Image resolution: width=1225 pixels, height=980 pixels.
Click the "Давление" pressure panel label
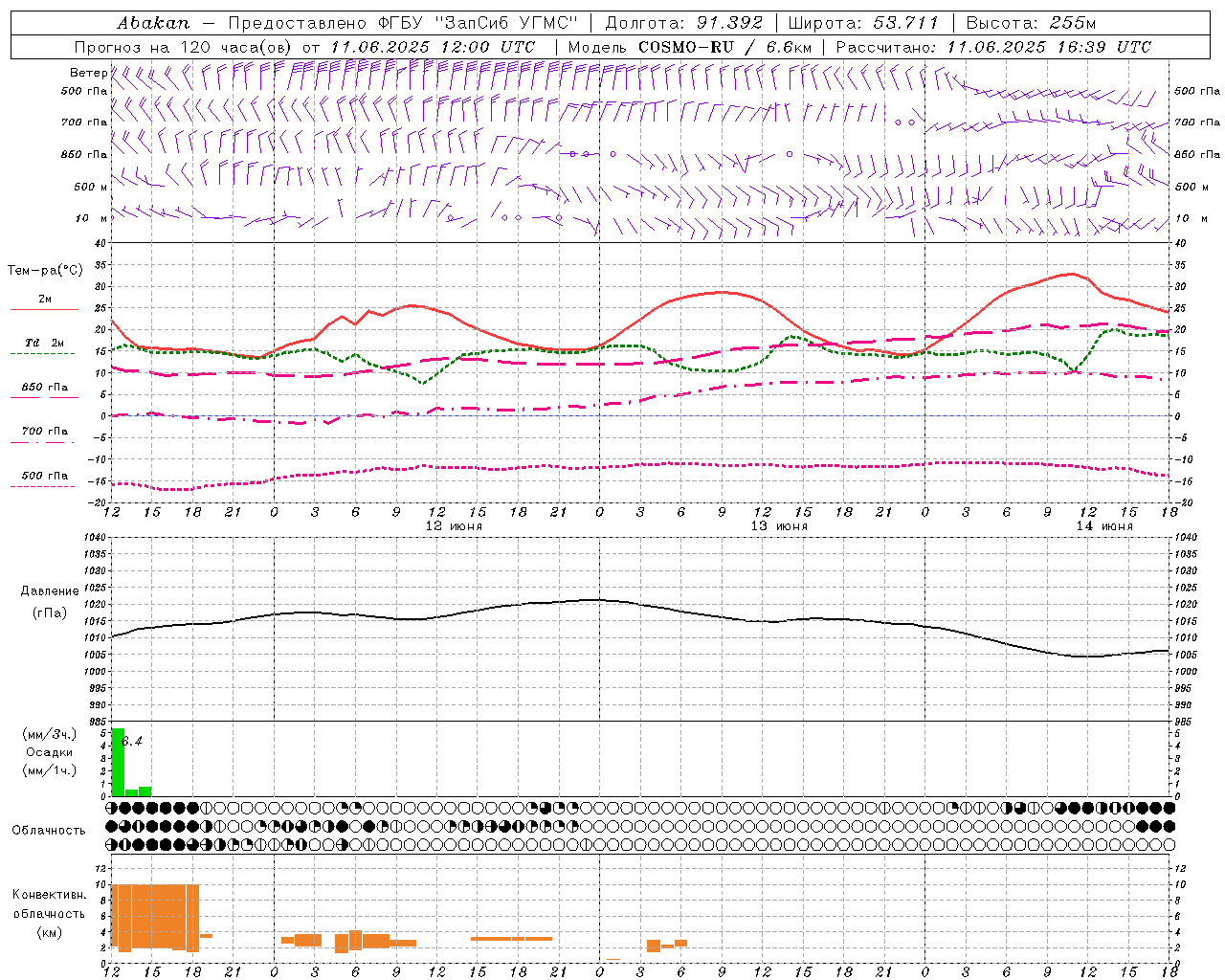coord(50,591)
